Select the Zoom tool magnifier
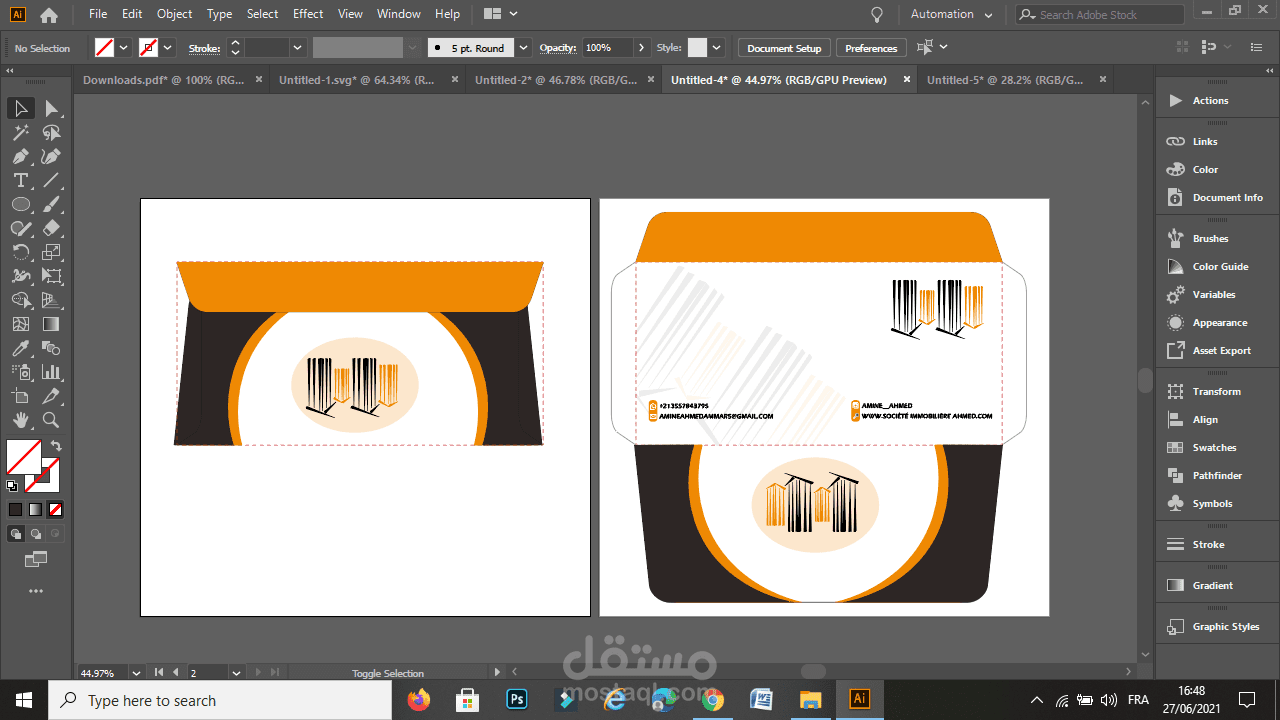The image size is (1280, 720). [x=51, y=420]
